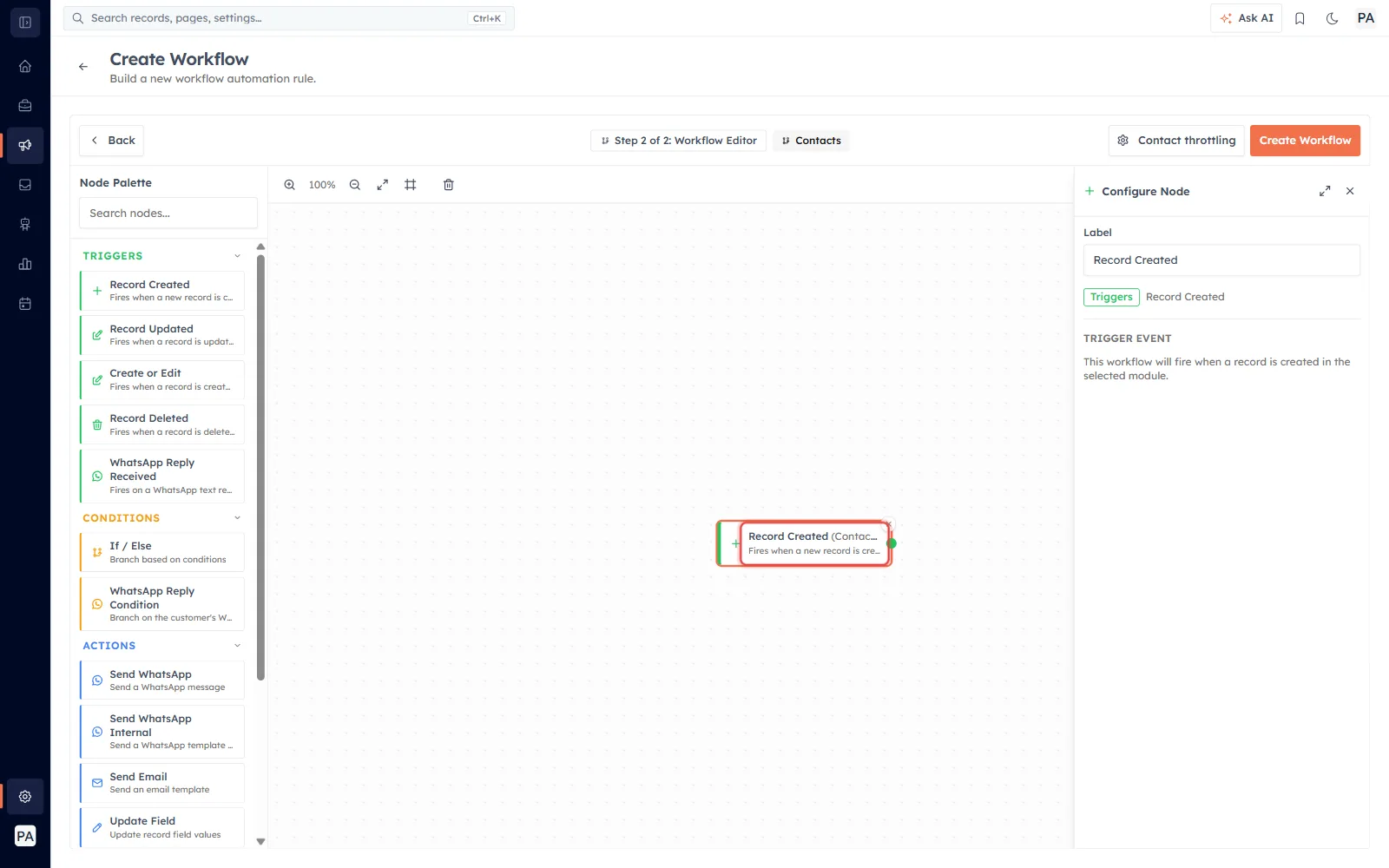Select Send WhatsApp Internal action node
Viewport: 1389px width, 868px height.
162,732
